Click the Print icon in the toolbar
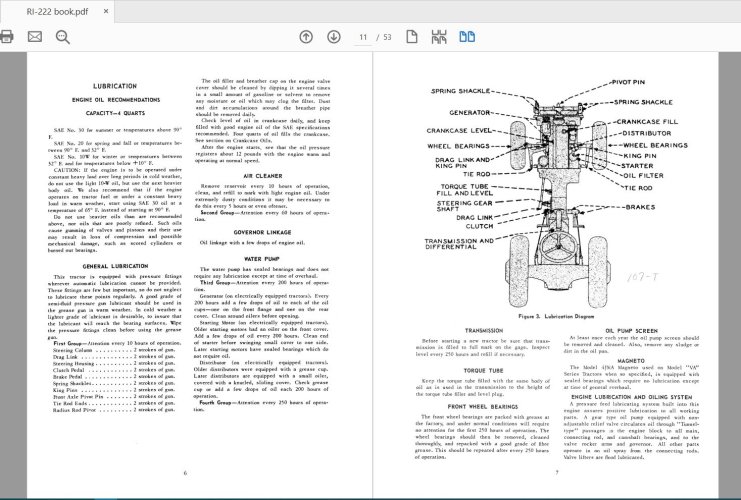This screenshot has width=741, height=500. (x=8, y=37)
